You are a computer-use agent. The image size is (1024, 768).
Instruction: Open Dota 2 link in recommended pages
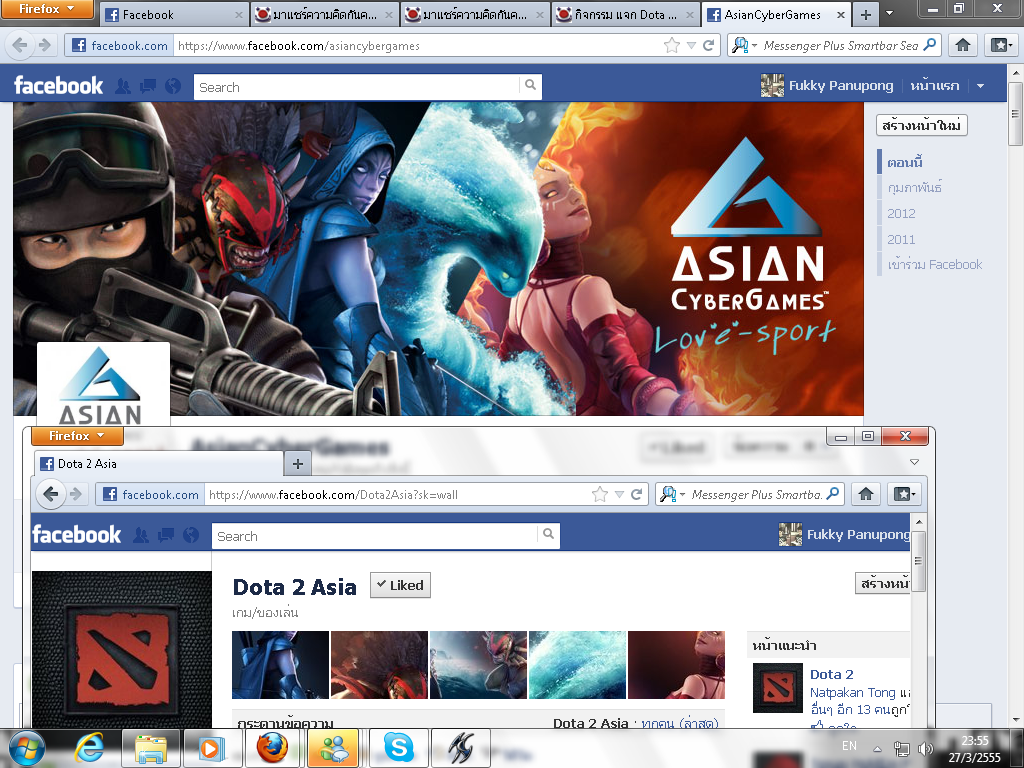831,674
